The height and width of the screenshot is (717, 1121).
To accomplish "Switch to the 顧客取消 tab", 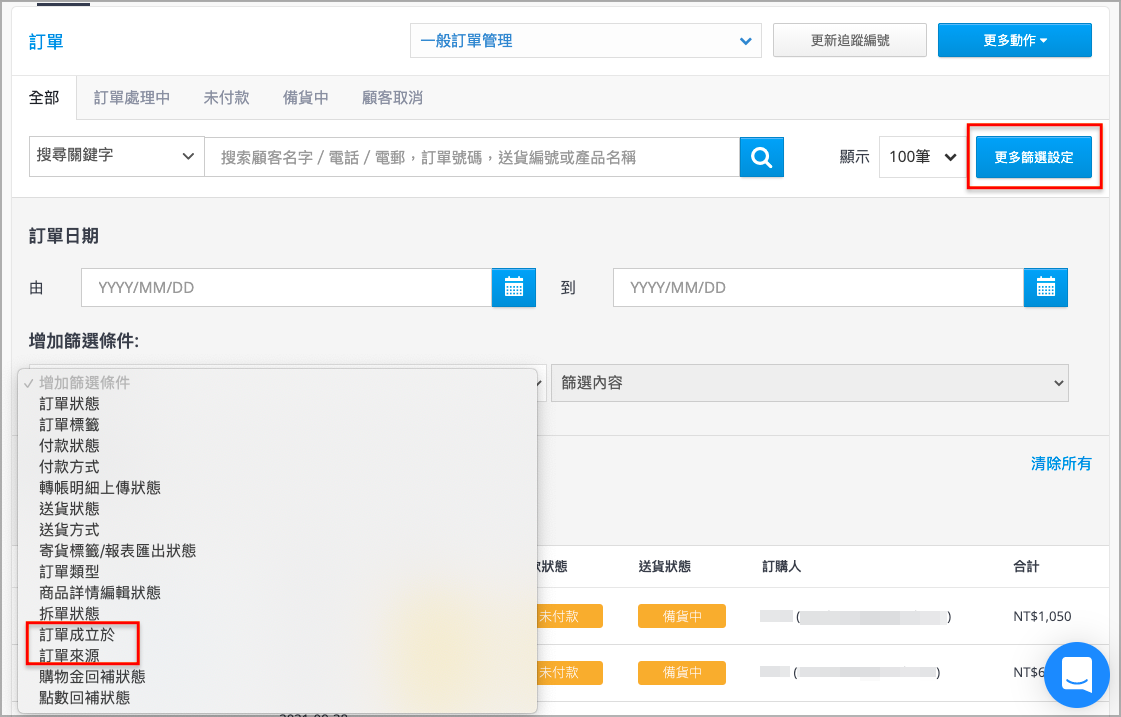I will pos(392,98).
